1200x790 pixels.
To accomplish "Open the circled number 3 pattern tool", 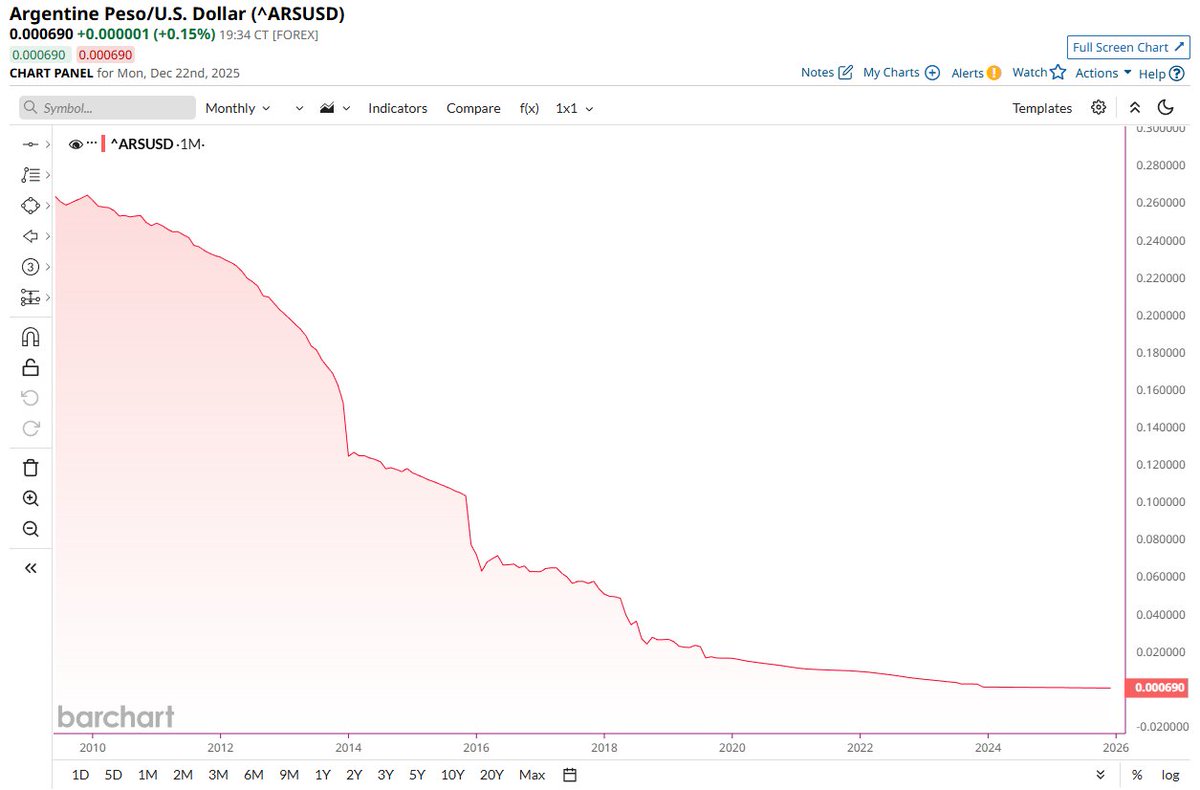I will 30,267.
